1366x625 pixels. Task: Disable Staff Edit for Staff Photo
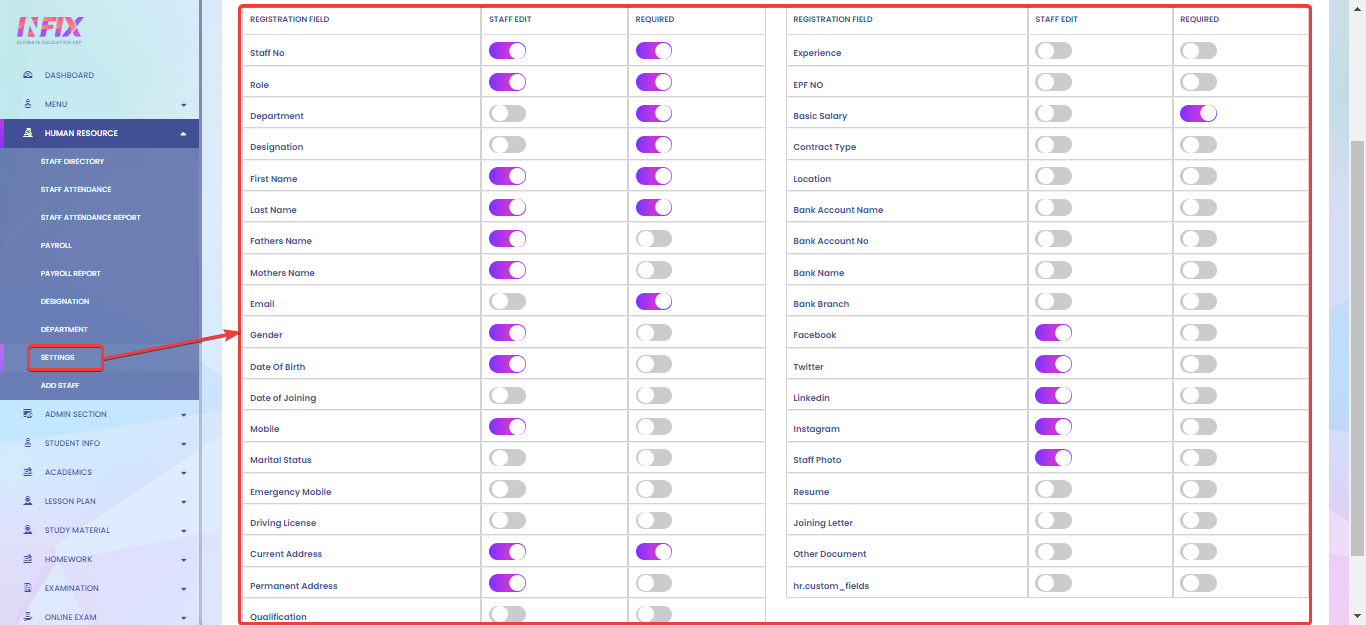tap(1053, 457)
